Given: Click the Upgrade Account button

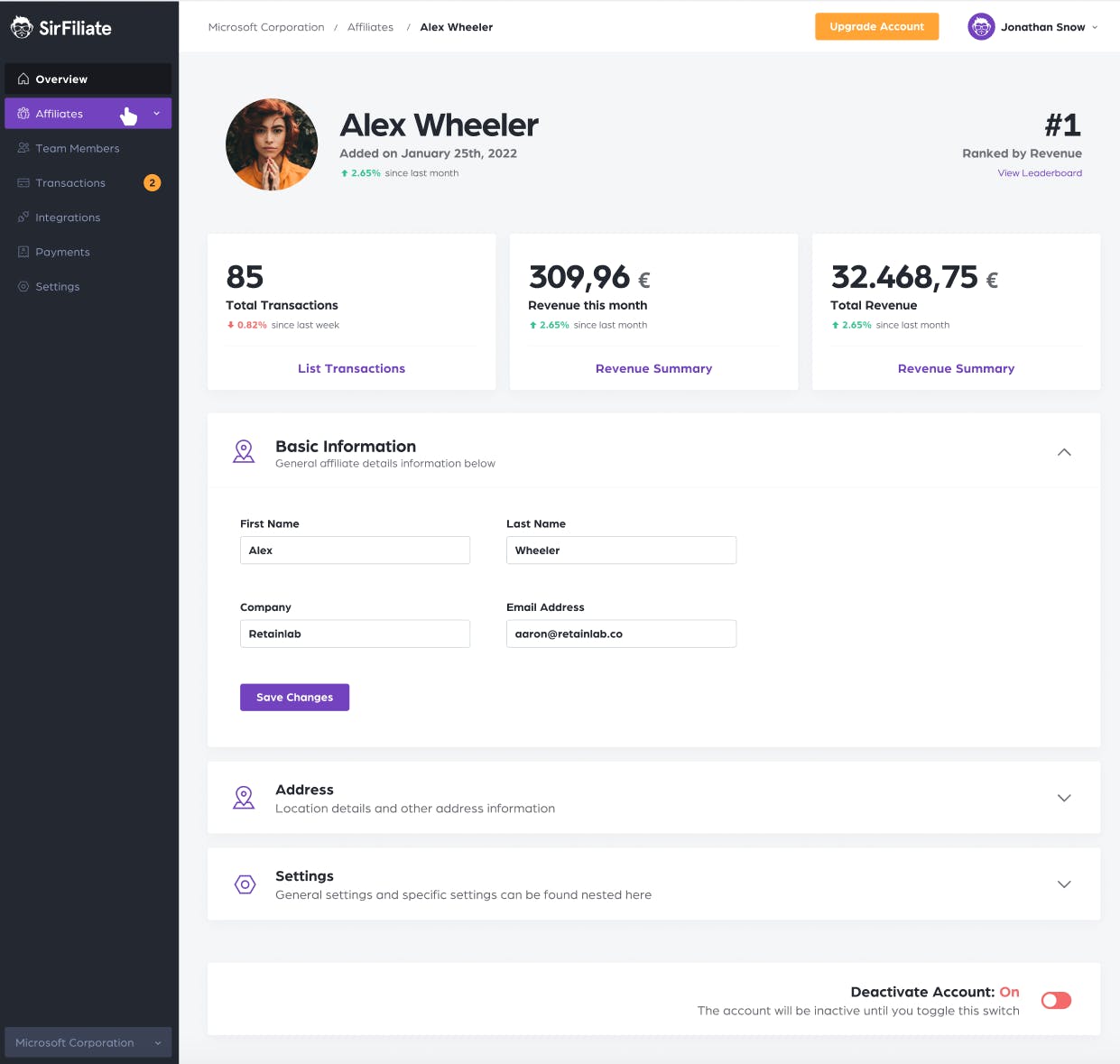Looking at the screenshot, I should coord(876,27).
